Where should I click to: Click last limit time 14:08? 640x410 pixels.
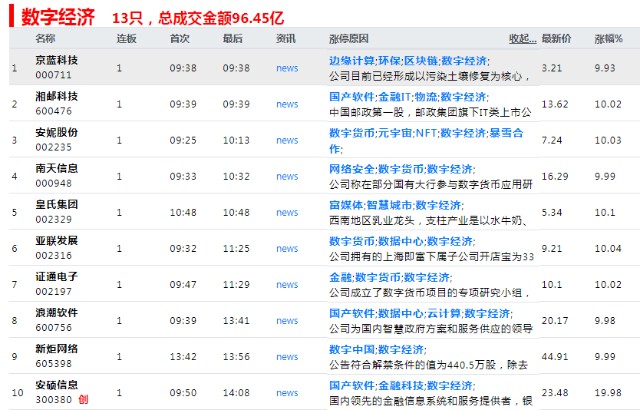click(236, 393)
